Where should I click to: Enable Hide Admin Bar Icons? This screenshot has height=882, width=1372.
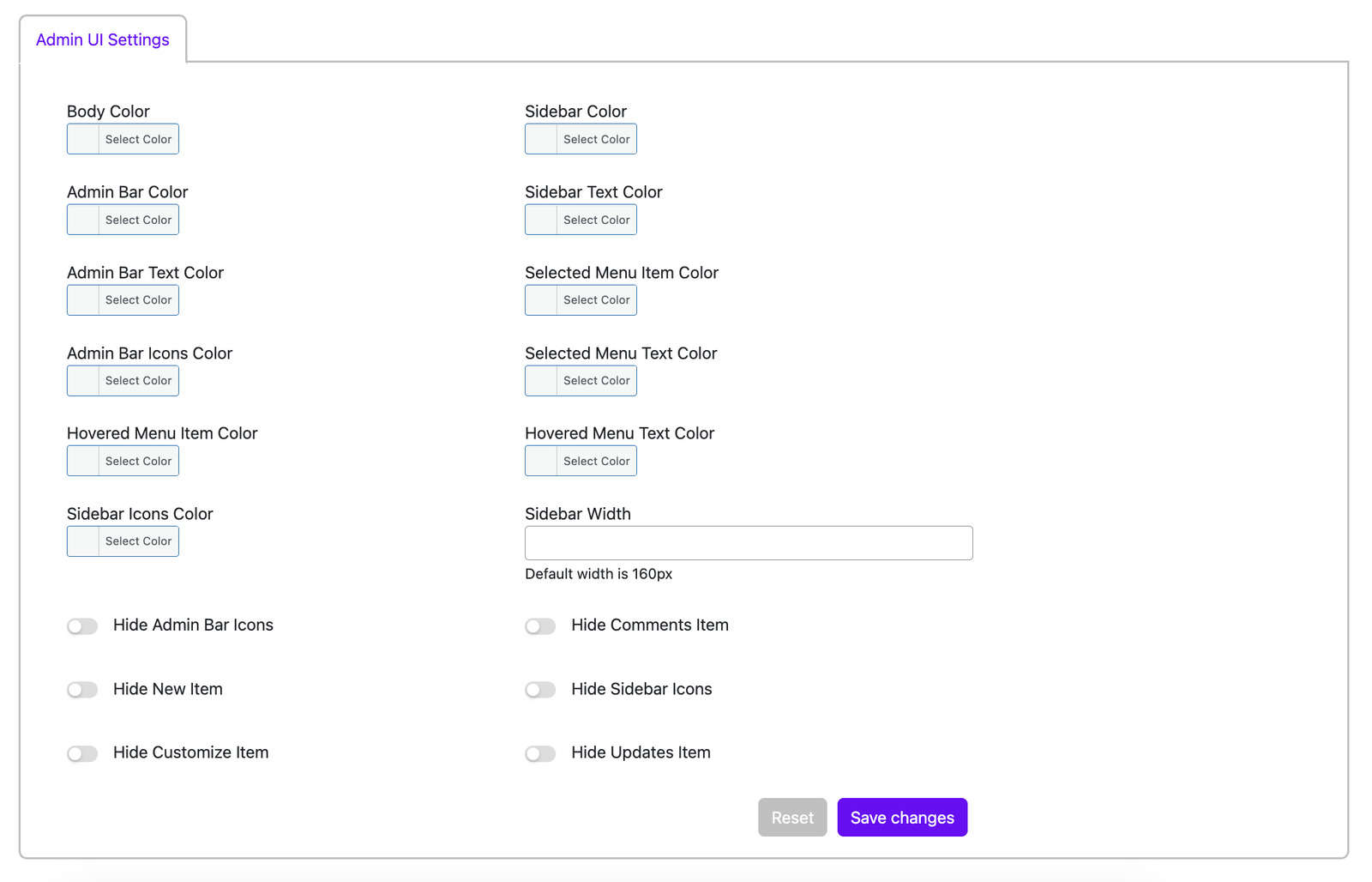82,625
